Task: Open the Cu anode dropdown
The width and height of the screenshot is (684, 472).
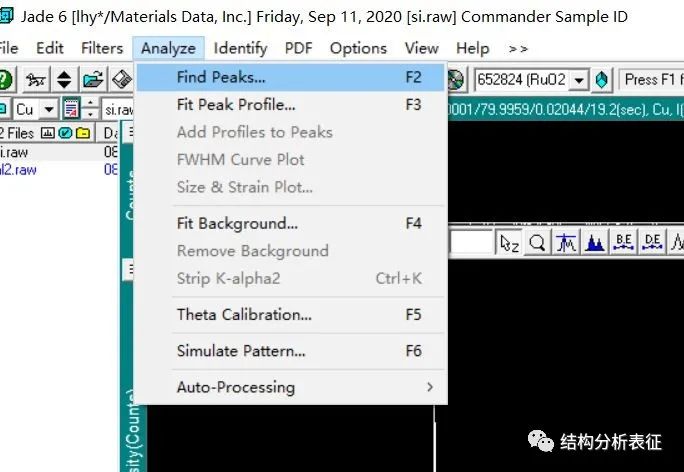Action: coord(49,109)
